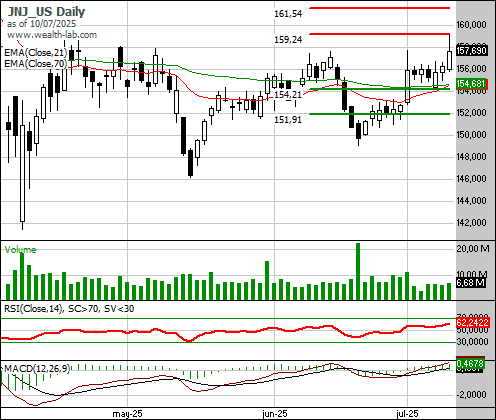Click the jul-25 date axis label
The width and height of the screenshot is (496, 420).
pos(407,414)
